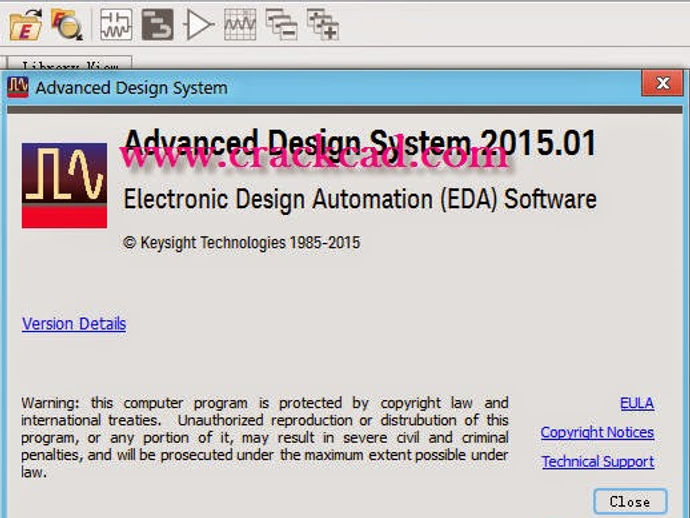The image size is (690, 518).
Task: Click the hide all windows icon
Action: click(x=281, y=25)
